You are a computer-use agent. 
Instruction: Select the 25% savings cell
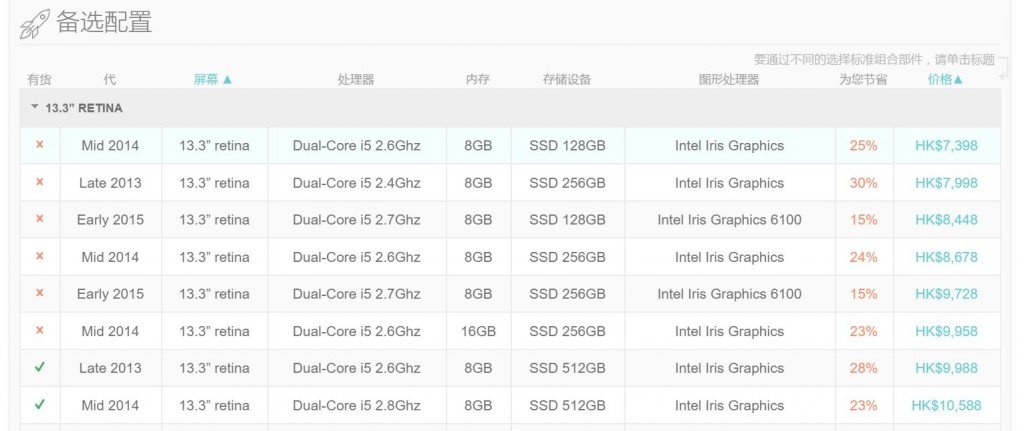point(863,146)
